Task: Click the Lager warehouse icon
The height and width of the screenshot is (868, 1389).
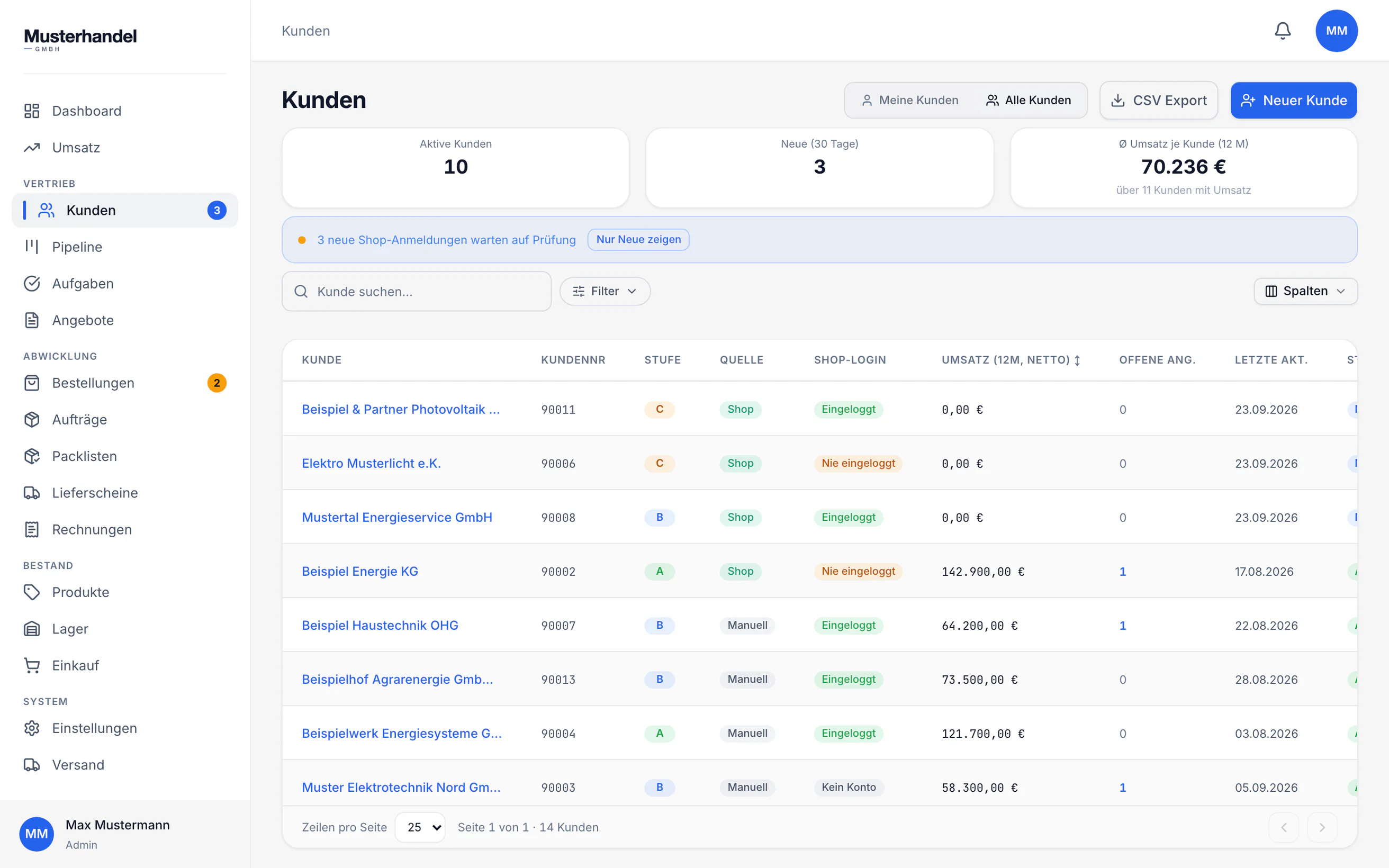Action: click(x=32, y=629)
